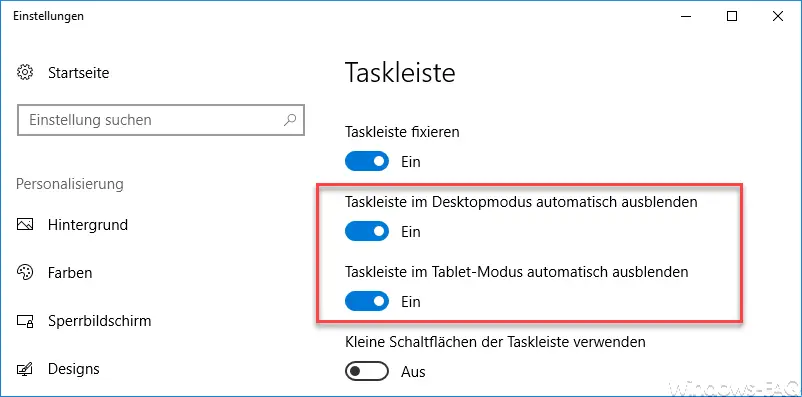Viewport: 802px width, 397px height.
Task: Open the Farben settings page
Action: pyautogui.click(x=70, y=273)
